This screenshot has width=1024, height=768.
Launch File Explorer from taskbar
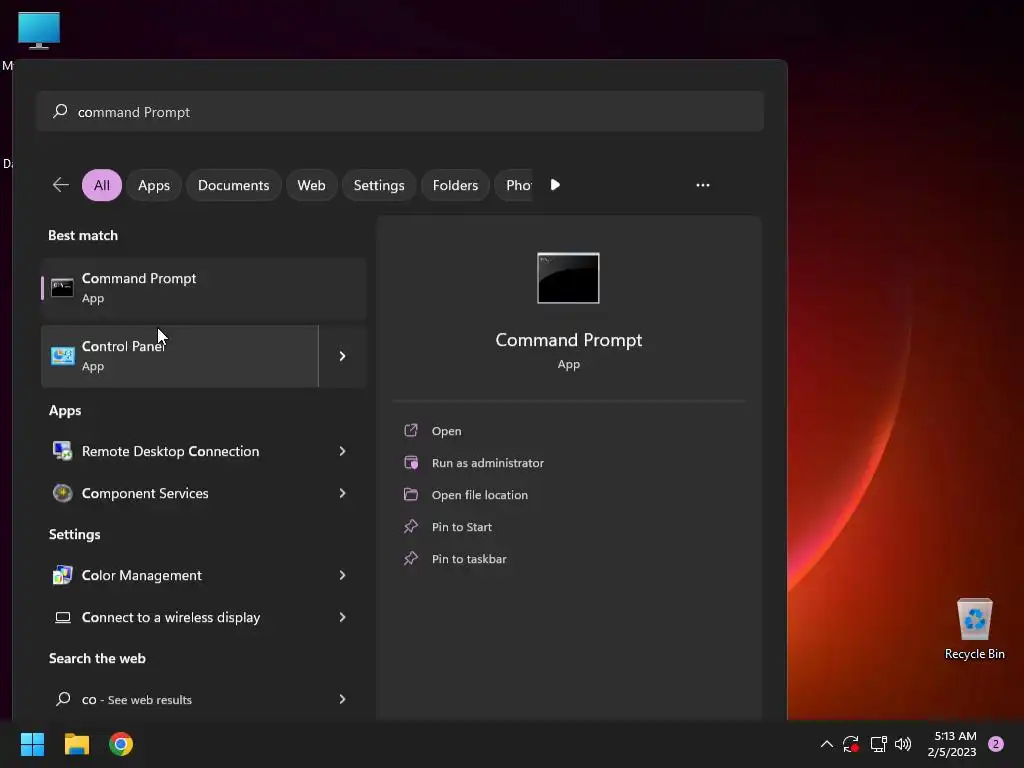click(76, 744)
